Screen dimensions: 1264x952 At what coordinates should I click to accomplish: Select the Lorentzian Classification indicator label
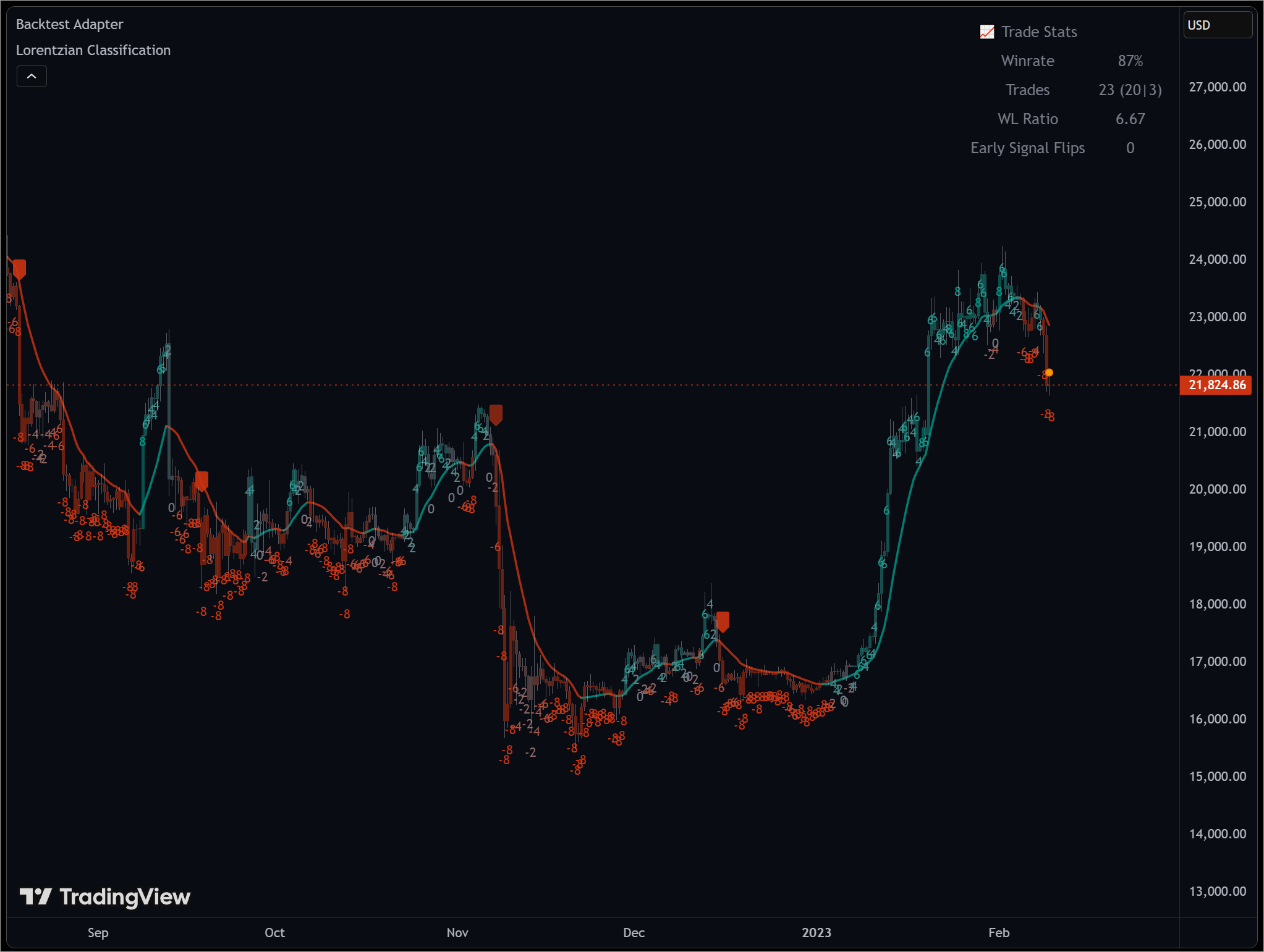point(93,50)
